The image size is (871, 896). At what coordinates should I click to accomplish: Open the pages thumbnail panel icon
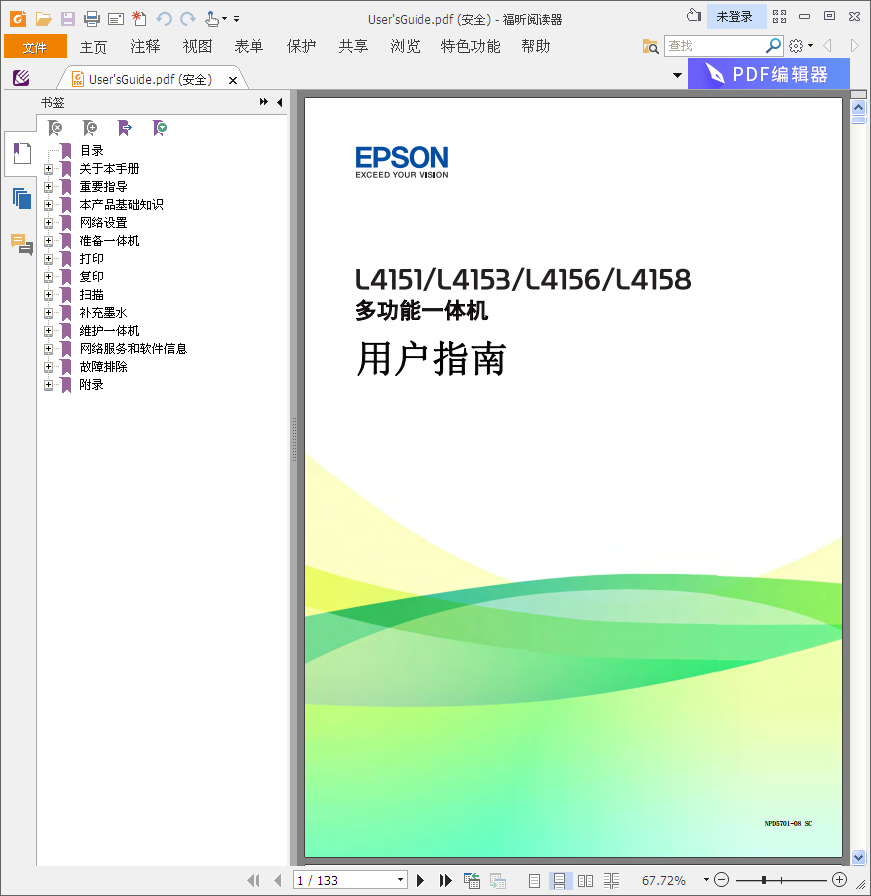pos(22,198)
